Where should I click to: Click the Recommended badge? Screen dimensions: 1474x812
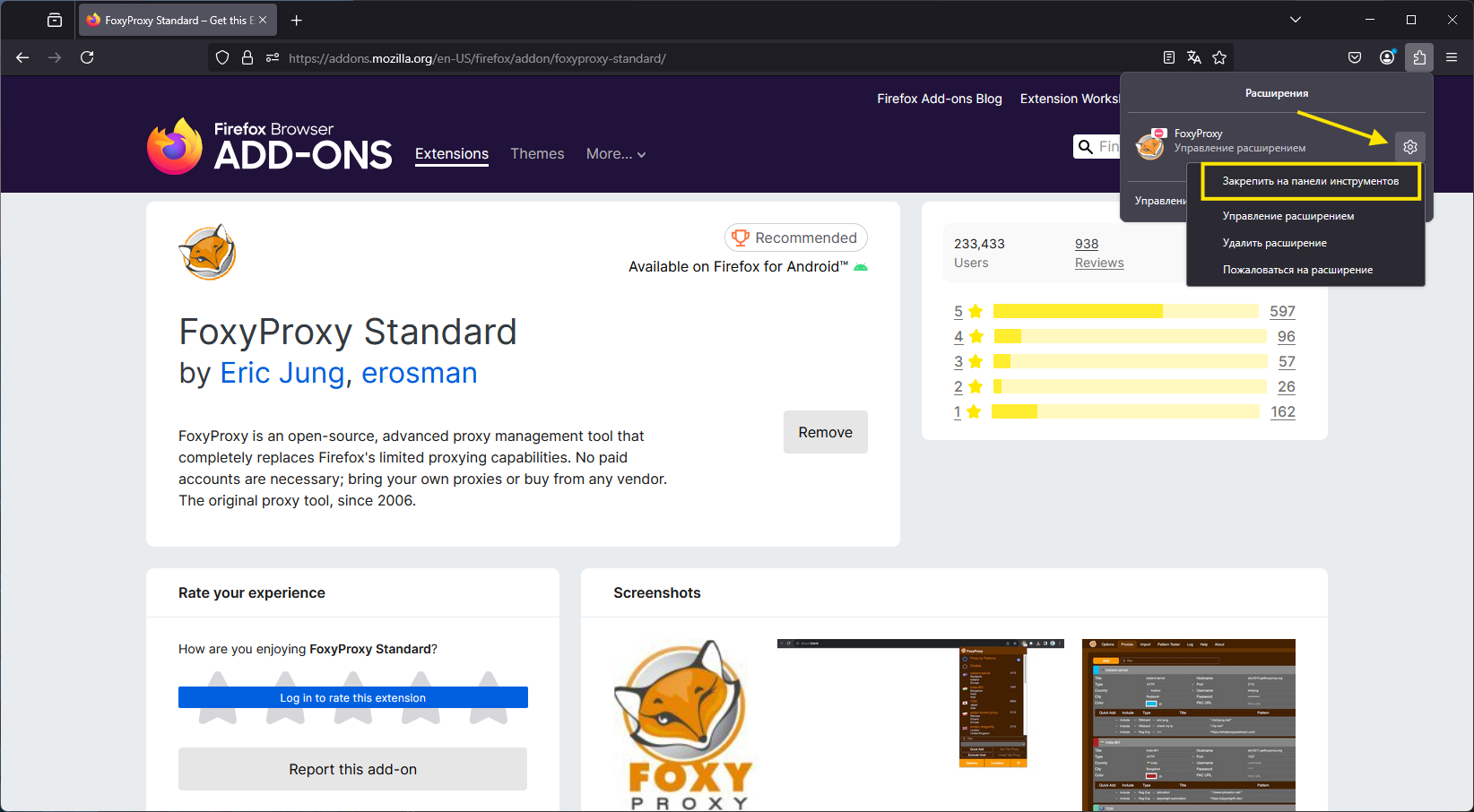[796, 238]
